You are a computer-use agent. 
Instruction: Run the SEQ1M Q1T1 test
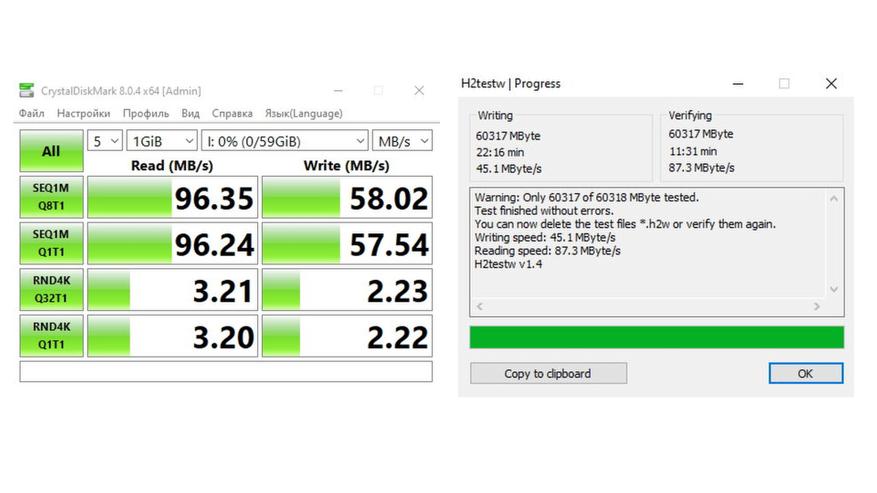point(51,243)
